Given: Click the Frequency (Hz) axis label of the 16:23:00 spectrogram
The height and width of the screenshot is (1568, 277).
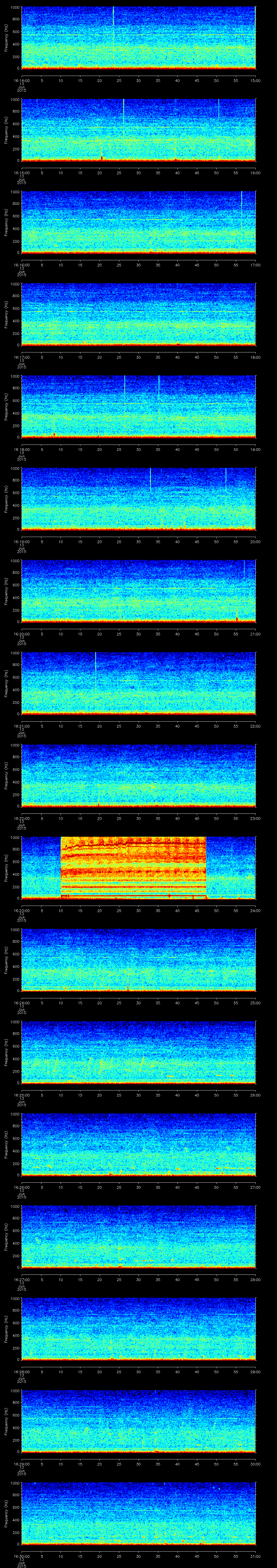Looking at the screenshot, I should pos(6,867).
